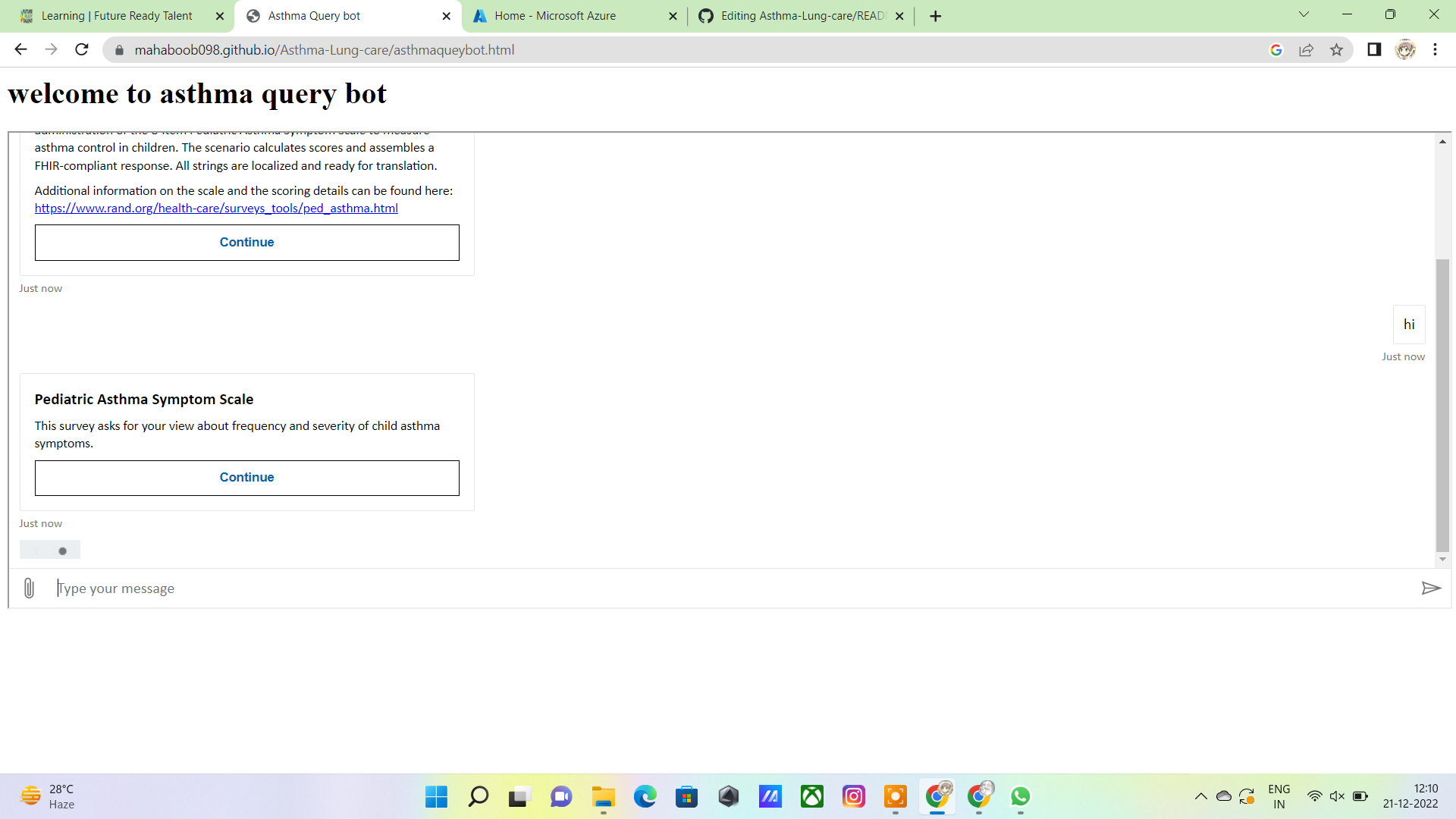Open the share page icon

tap(1306, 50)
